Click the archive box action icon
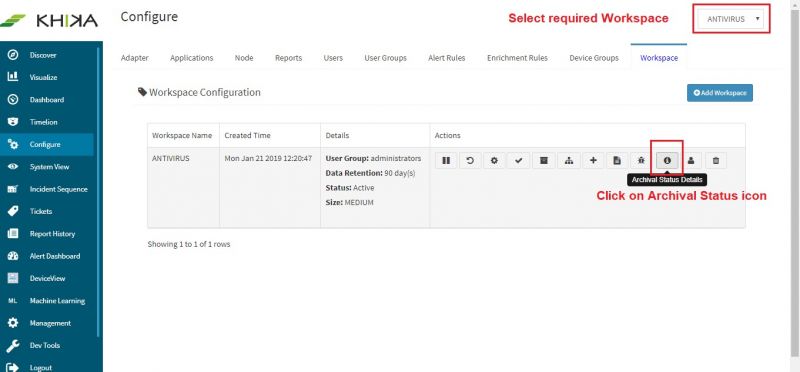The height and width of the screenshot is (372, 800). (x=544, y=161)
